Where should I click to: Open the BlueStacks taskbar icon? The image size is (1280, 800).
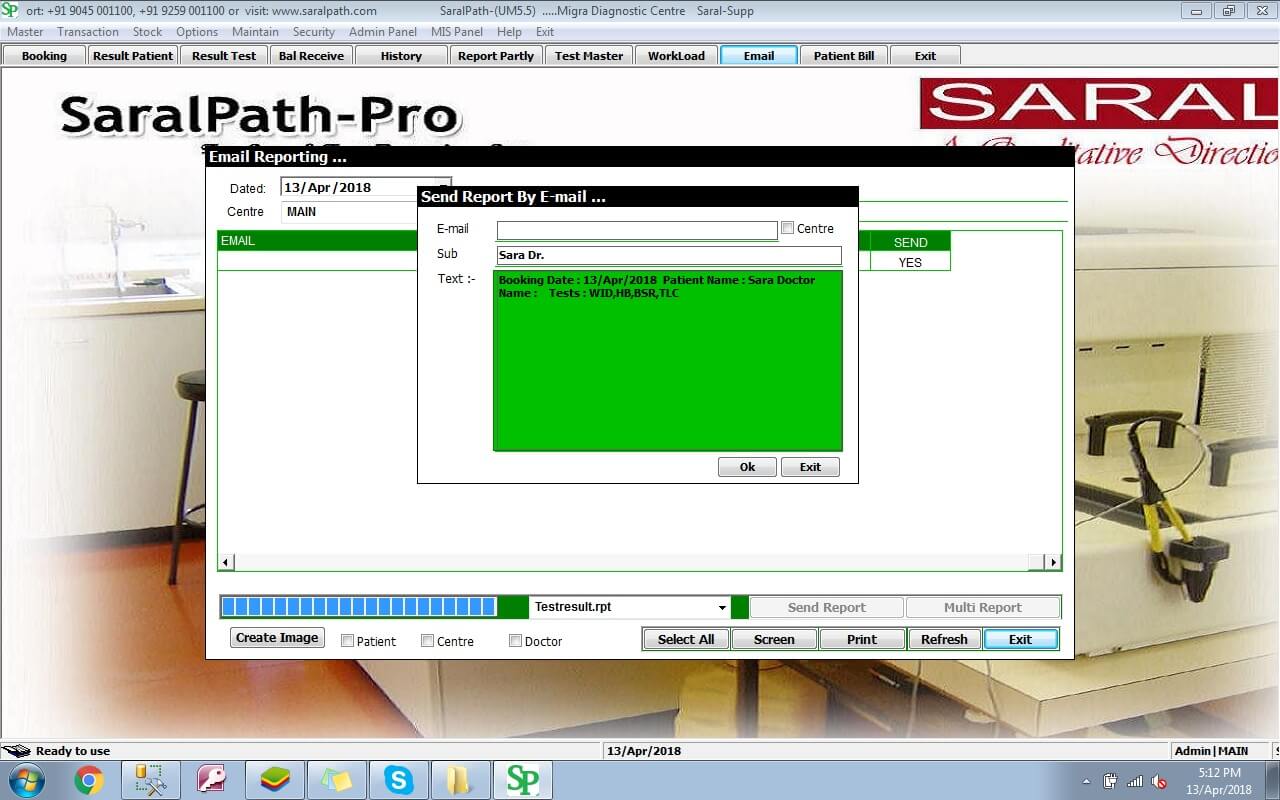pos(274,780)
